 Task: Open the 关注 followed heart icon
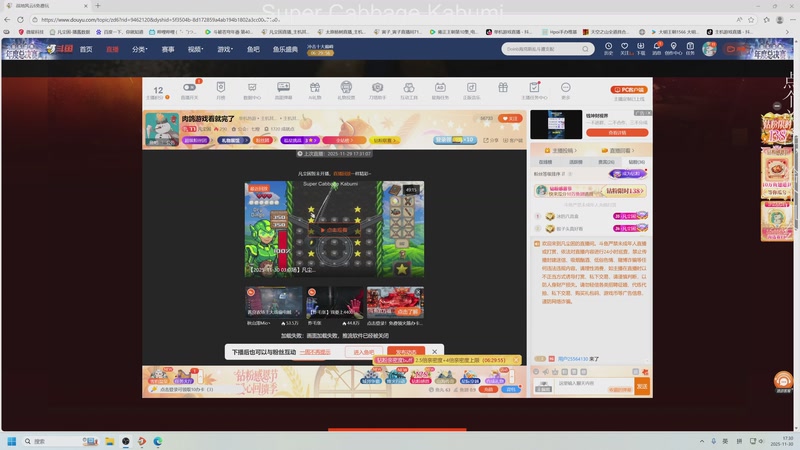click(x=624, y=48)
